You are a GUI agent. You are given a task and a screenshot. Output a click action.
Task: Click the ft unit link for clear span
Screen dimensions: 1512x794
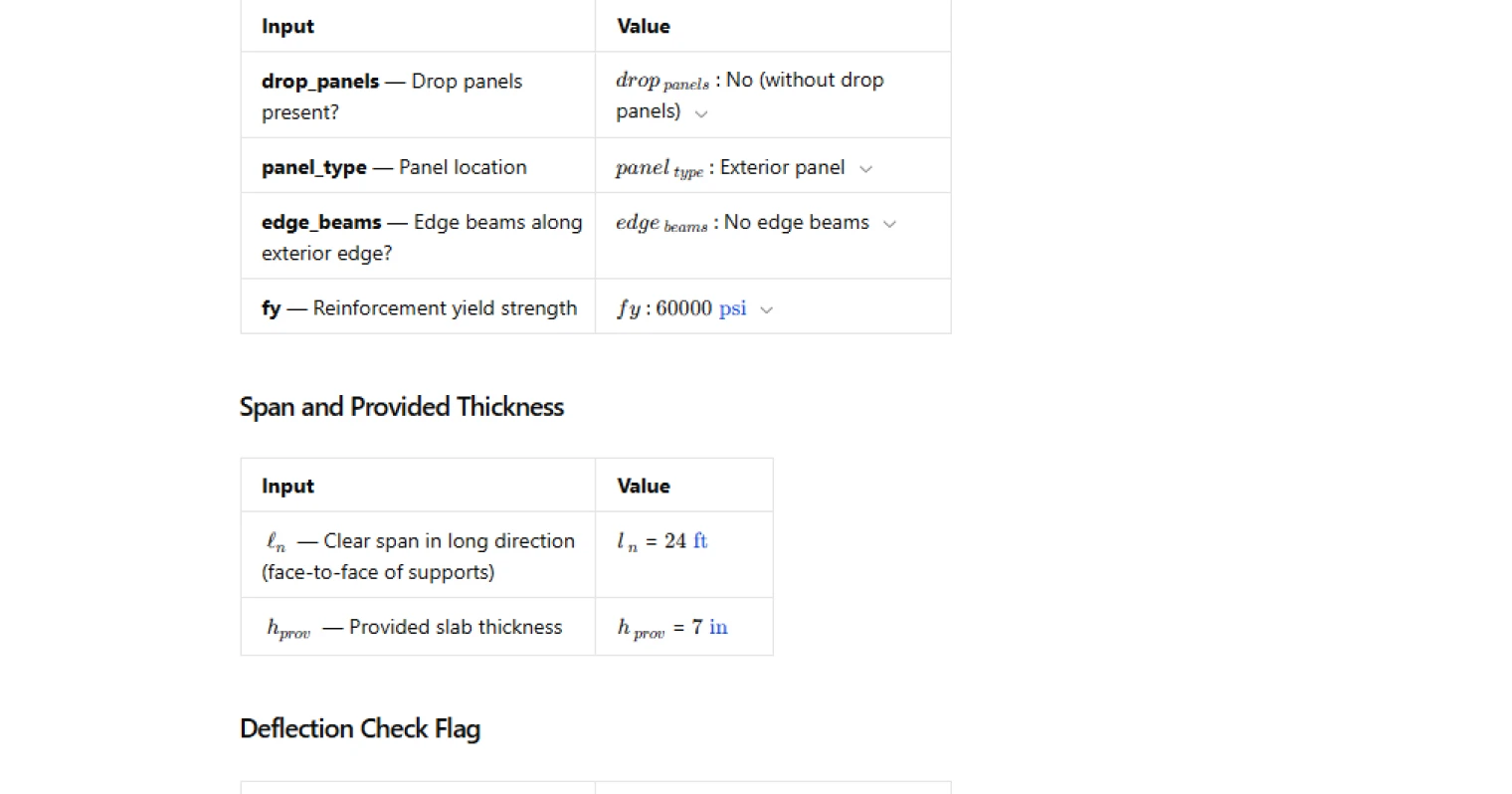[700, 540]
